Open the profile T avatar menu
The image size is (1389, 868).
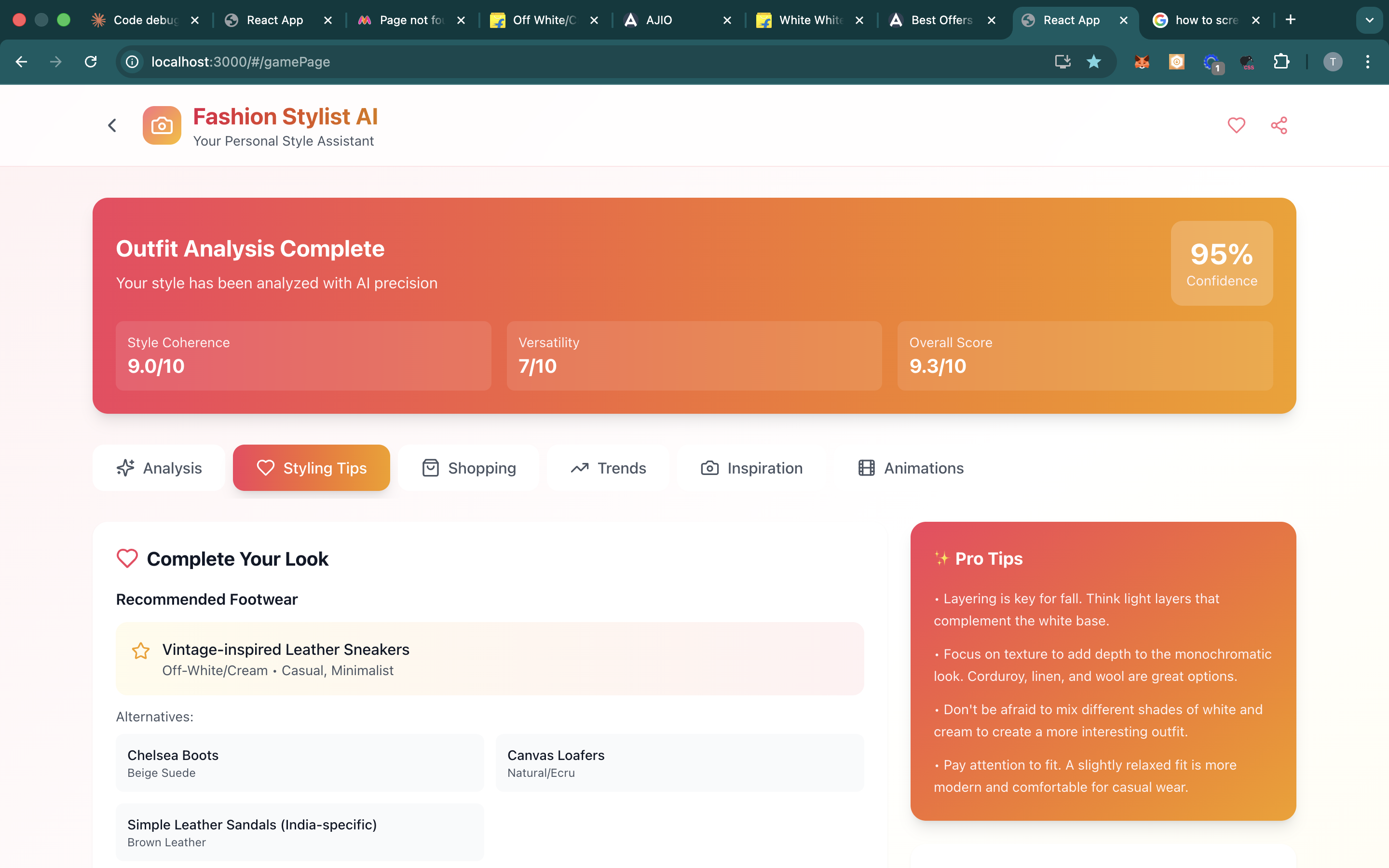tap(1332, 61)
